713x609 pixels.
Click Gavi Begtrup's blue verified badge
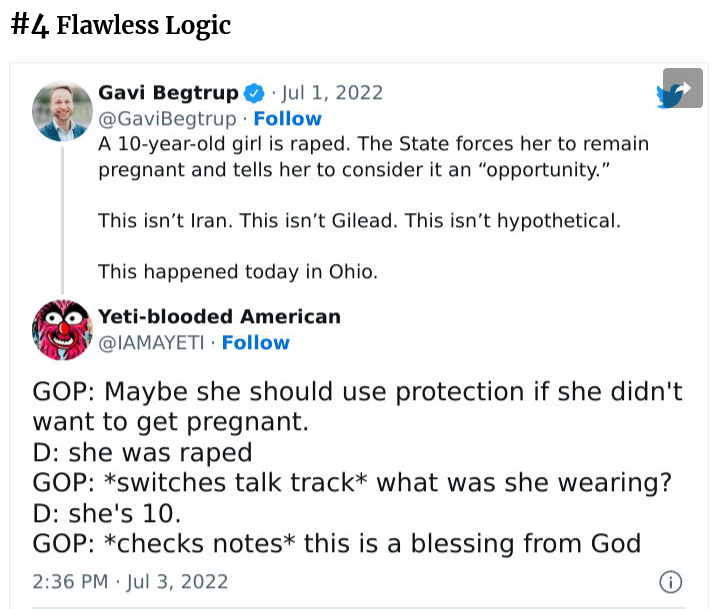(x=256, y=93)
